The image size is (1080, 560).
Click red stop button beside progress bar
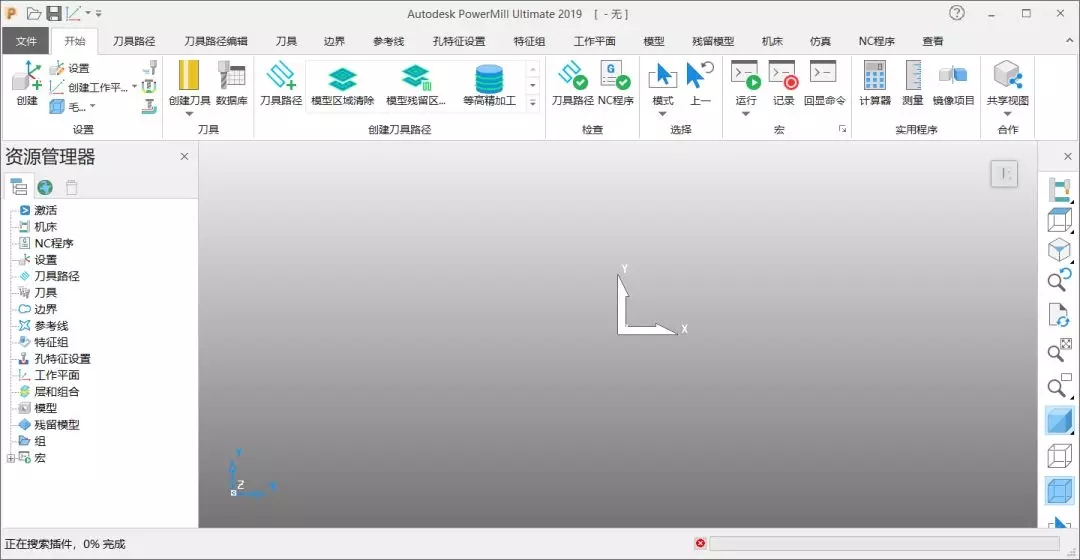pyautogui.click(x=700, y=543)
